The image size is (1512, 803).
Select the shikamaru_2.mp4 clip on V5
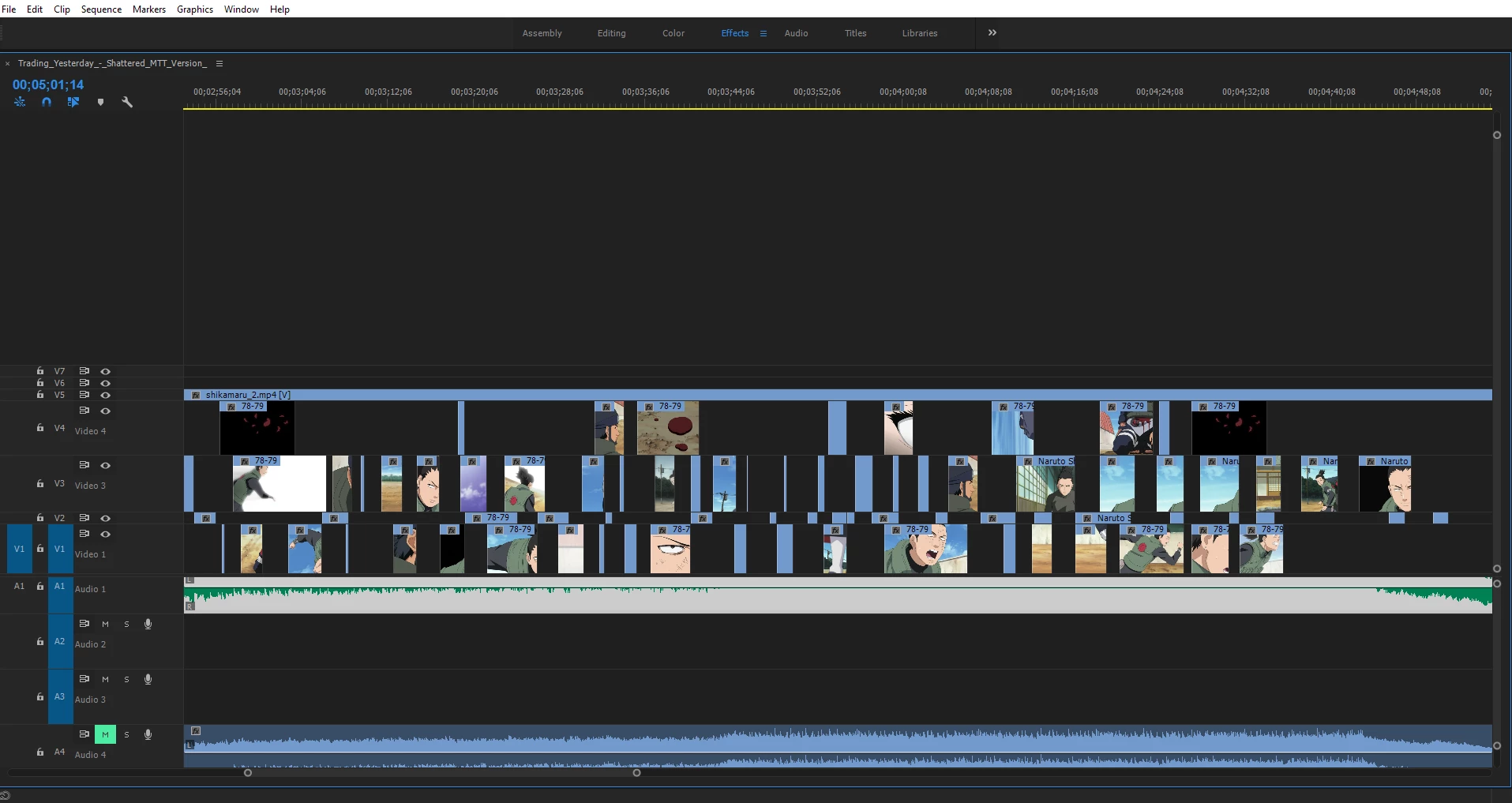point(838,395)
